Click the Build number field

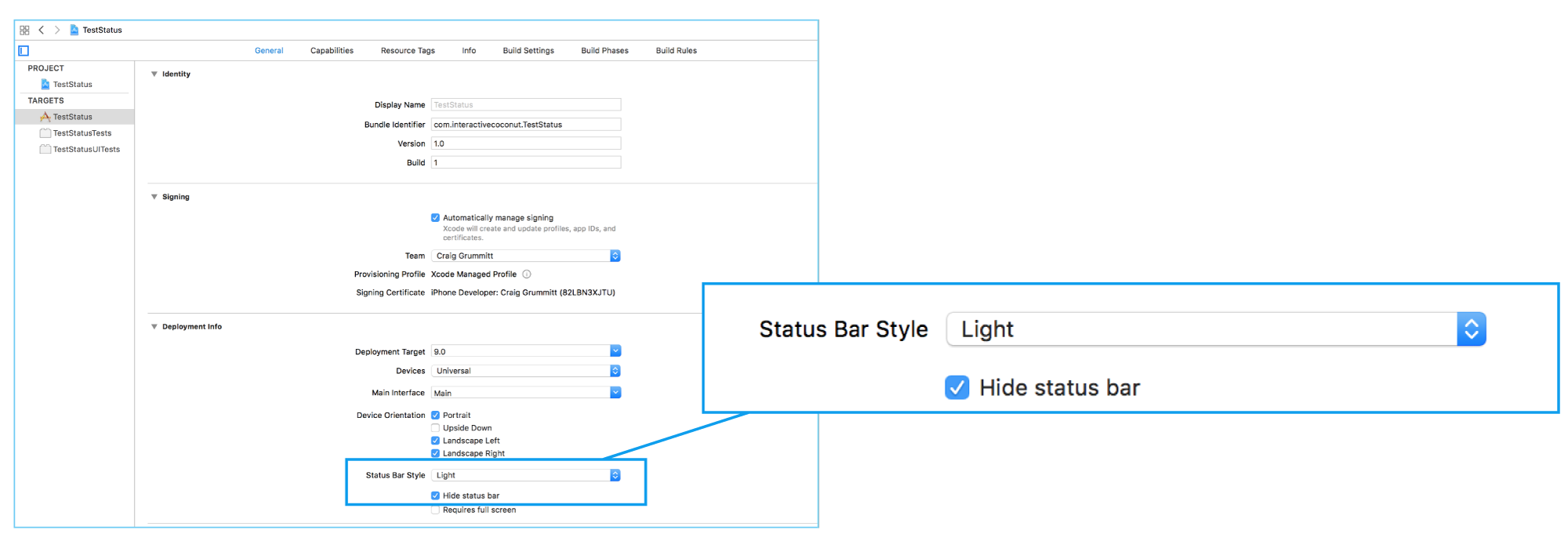[x=526, y=162]
